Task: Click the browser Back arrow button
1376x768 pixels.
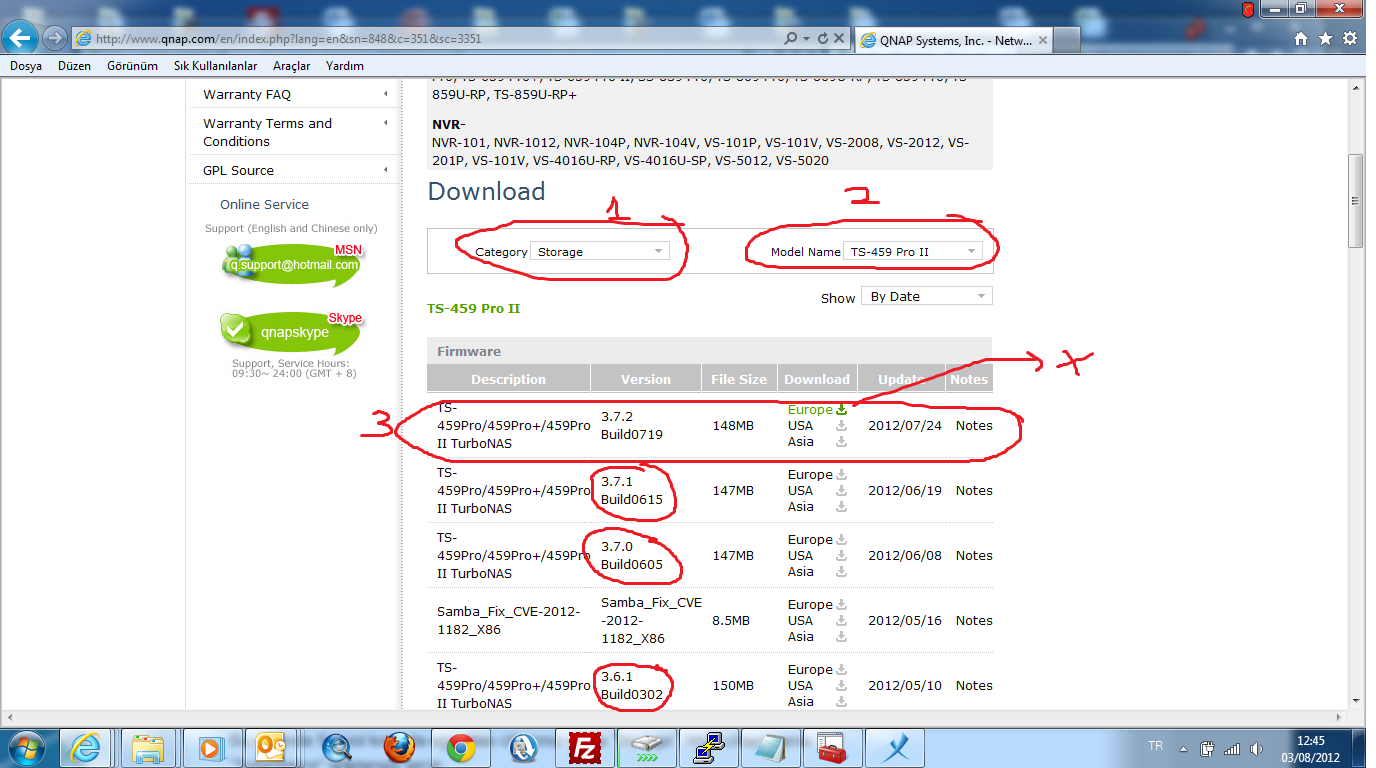Action: (x=22, y=38)
